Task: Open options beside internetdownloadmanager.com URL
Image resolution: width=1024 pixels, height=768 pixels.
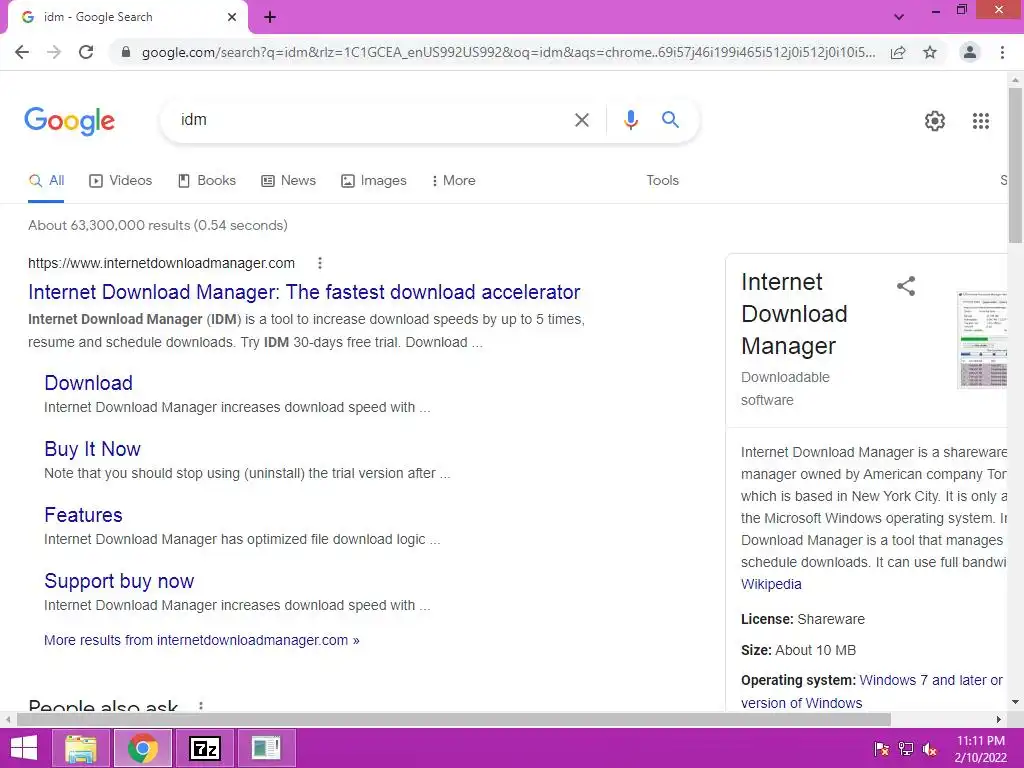Action: click(319, 263)
